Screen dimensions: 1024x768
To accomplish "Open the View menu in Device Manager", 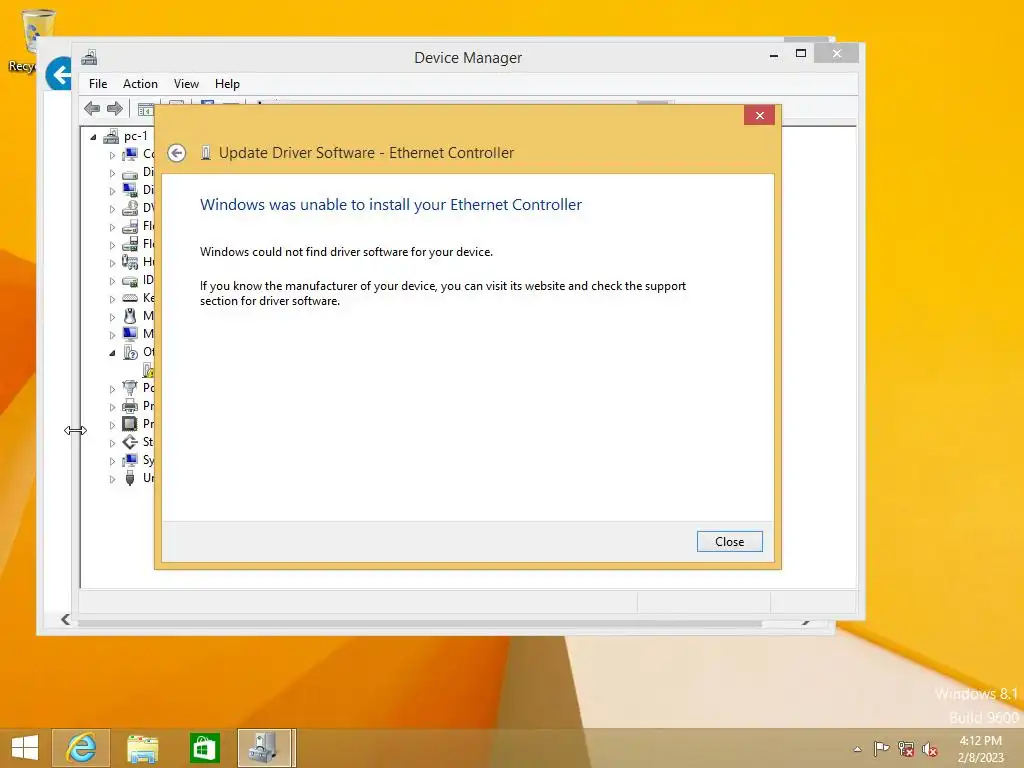I will 186,84.
